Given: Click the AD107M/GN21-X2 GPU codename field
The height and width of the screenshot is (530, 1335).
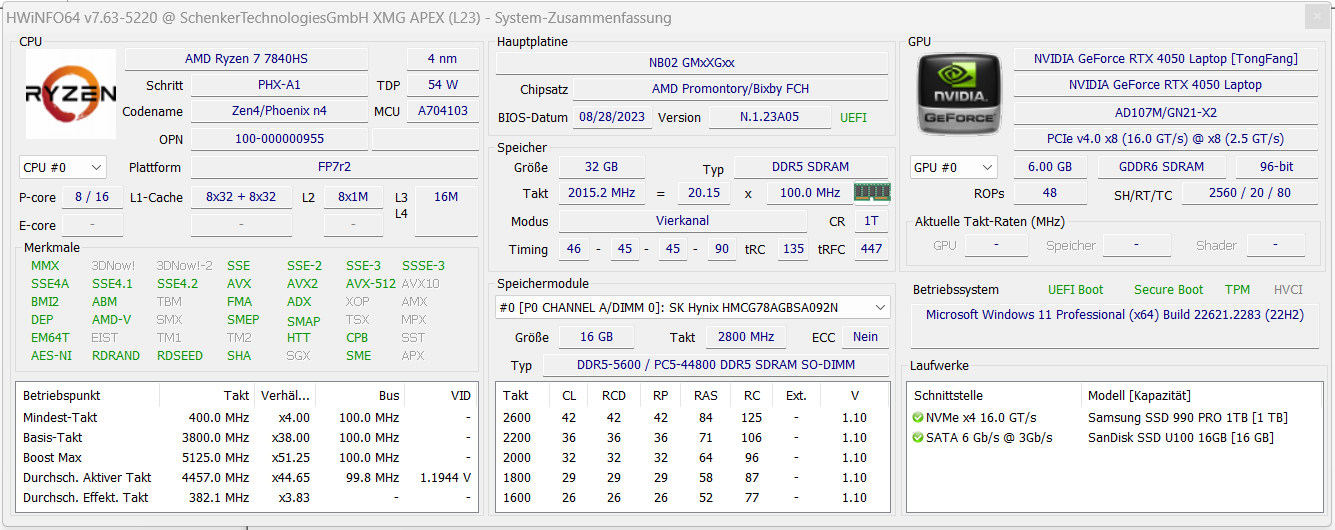Looking at the screenshot, I should [x=1165, y=113].
